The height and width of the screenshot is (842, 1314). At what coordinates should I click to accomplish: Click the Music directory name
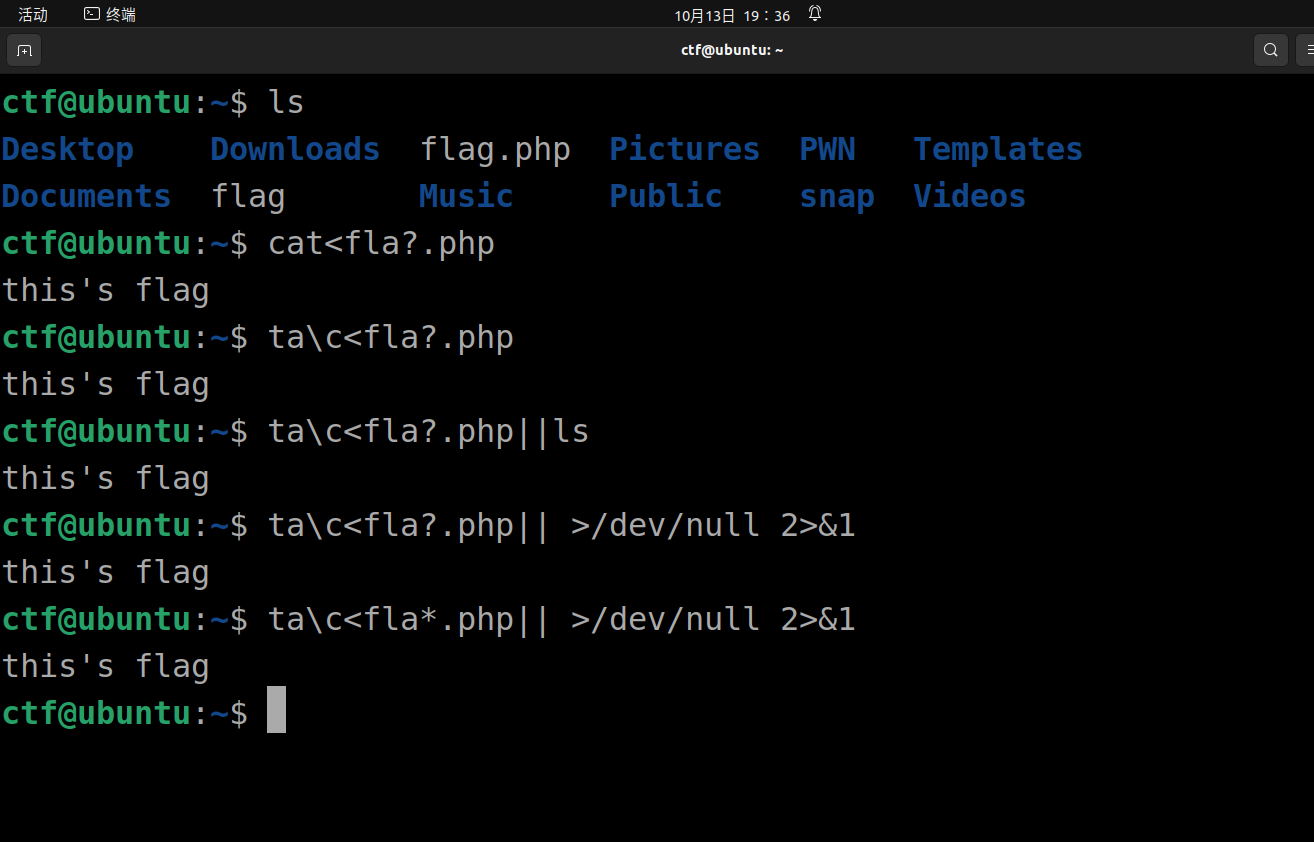click(x=466, y=196)
